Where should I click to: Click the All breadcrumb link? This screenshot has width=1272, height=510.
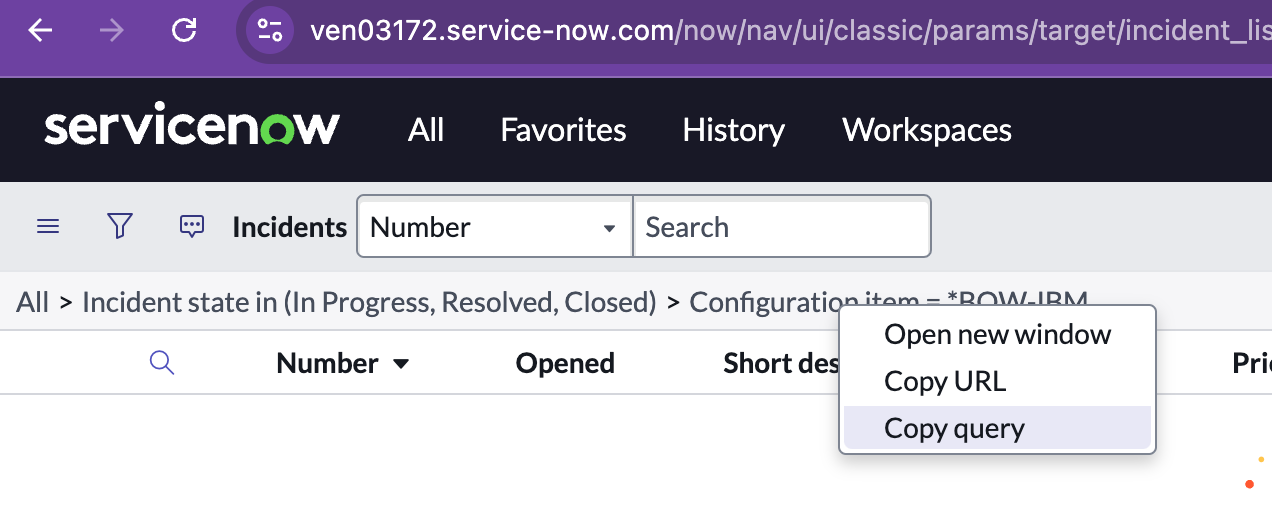click(32, 301)
